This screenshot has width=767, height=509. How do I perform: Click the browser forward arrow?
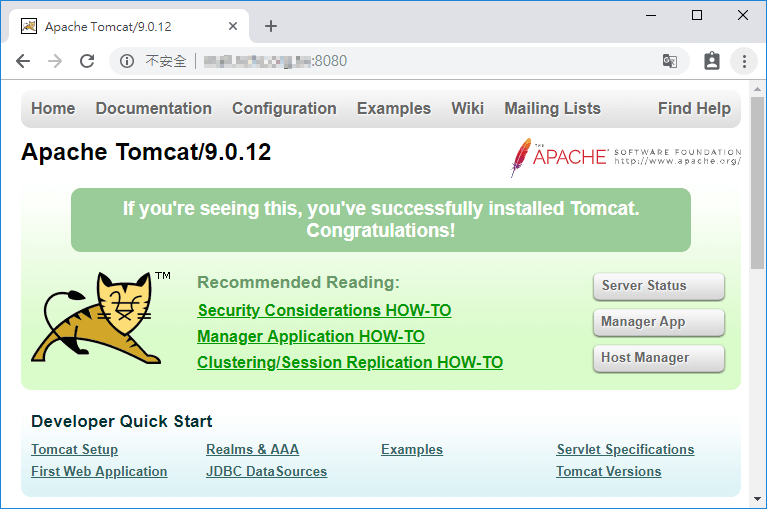point(55,61)
